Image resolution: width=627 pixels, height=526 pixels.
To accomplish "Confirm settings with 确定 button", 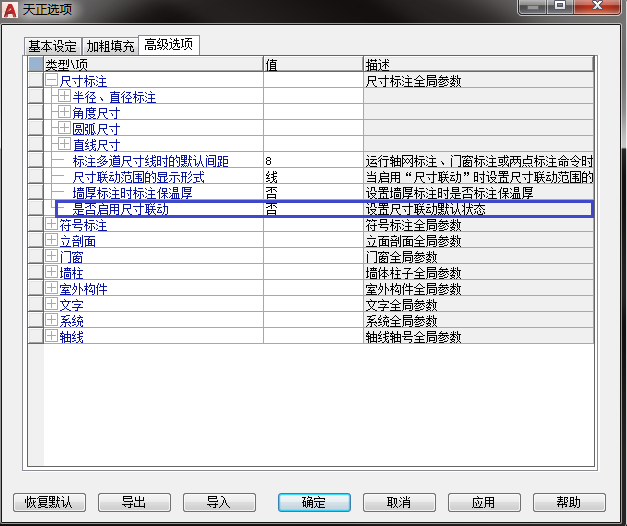I will pyautogui.click(x=314, y=502).
